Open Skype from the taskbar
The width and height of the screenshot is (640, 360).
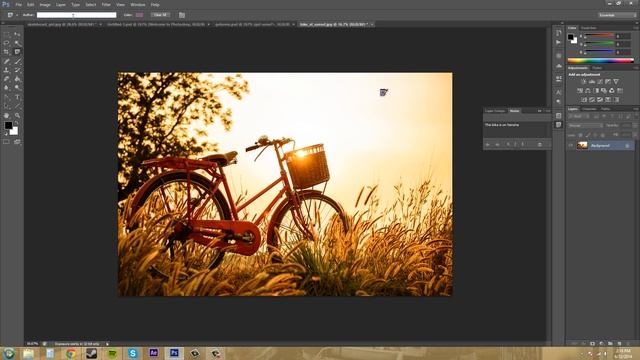133,353
